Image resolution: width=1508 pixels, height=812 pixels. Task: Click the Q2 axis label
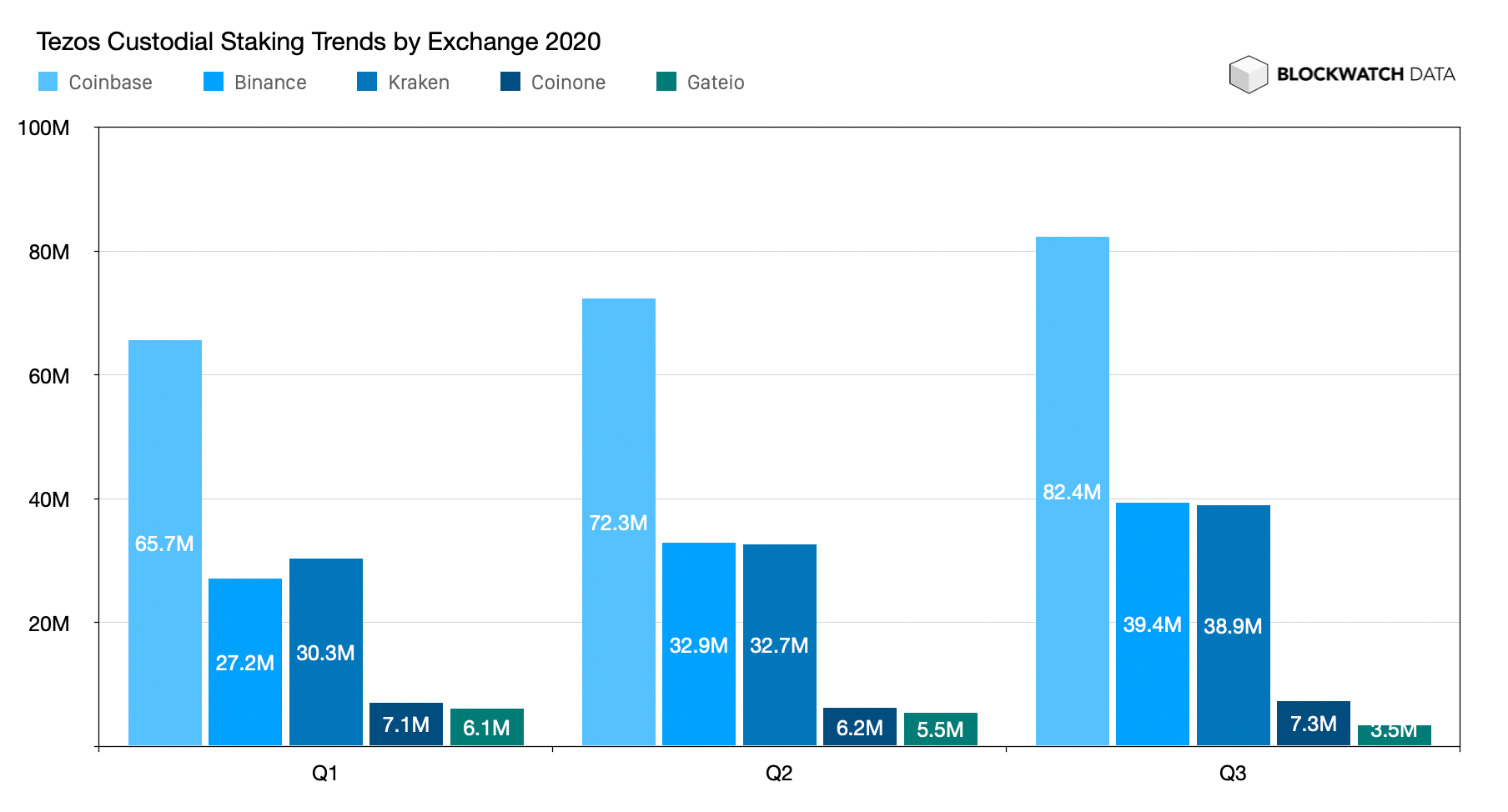779,774
